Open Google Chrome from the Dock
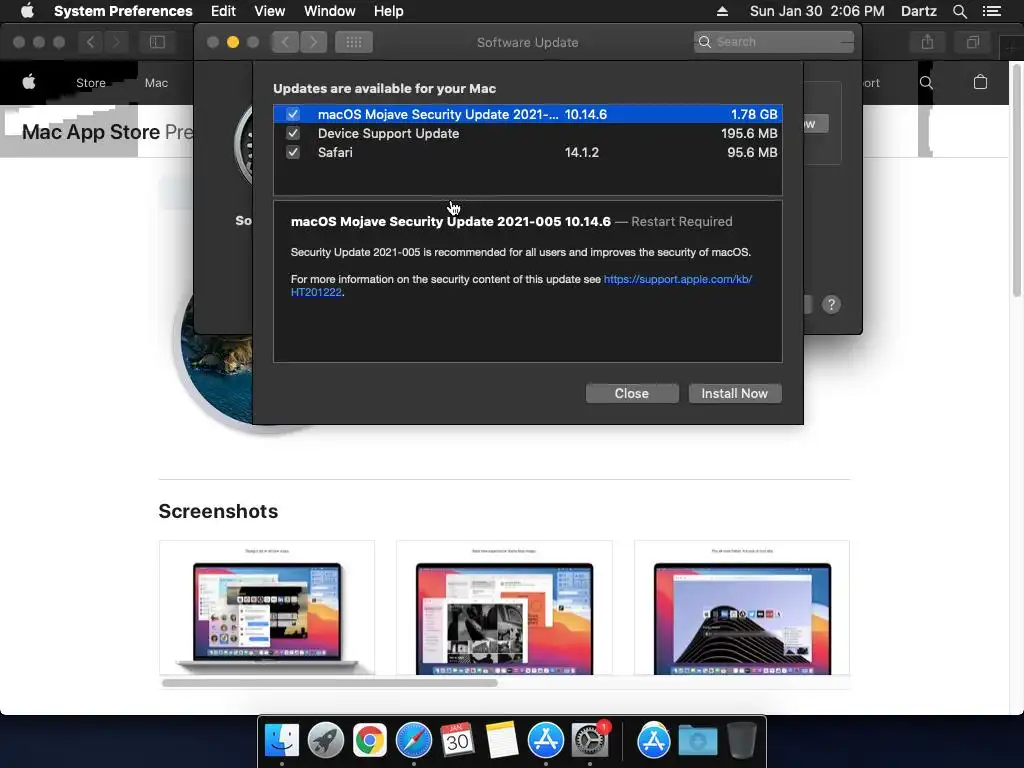1024x768 pixels. coord(370,741)
